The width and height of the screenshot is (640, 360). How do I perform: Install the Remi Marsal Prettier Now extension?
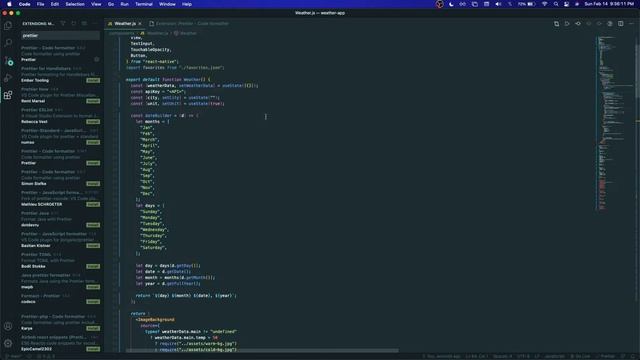[93, 101]
